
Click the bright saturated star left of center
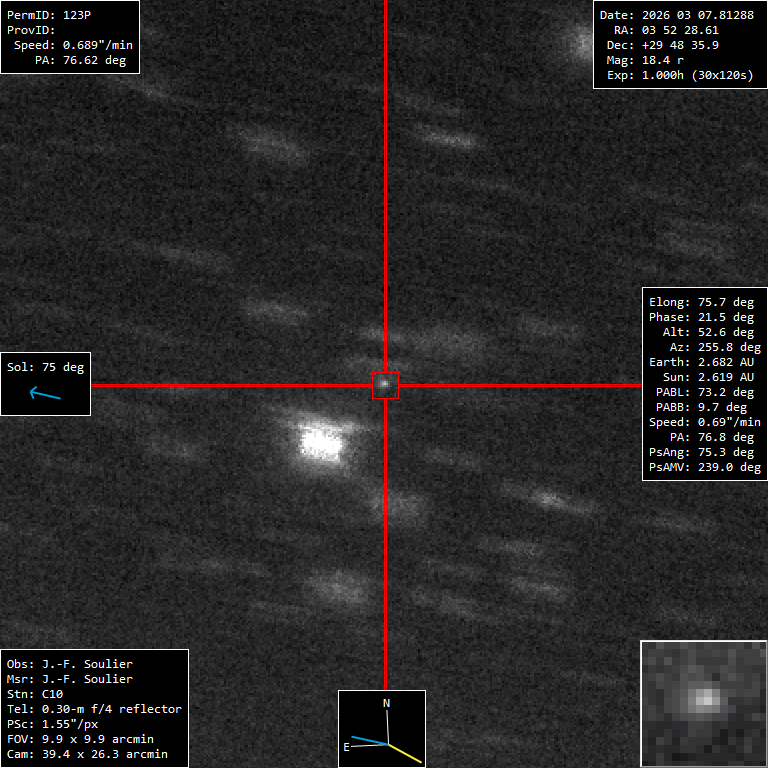tap(321, 441)
